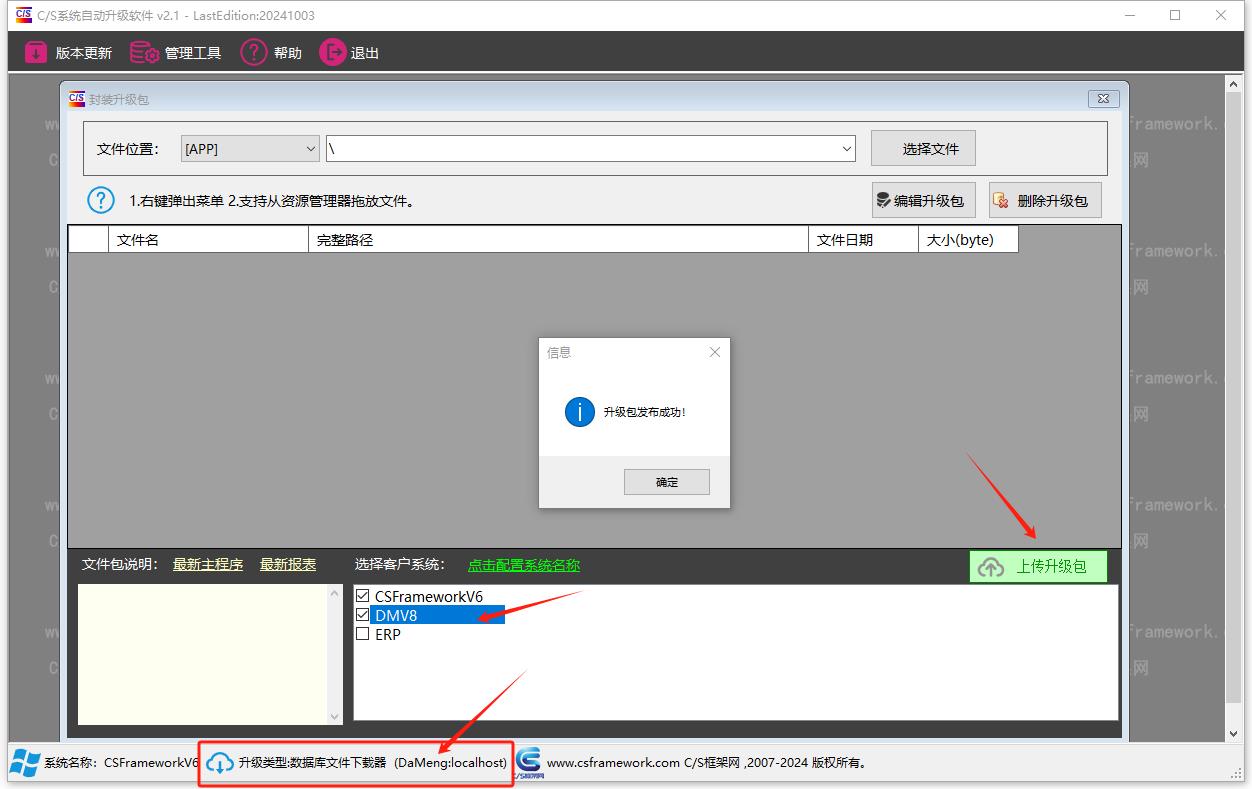Uncheck the DMV8 checkbox
Image resolution: width=1252 pixels, height=789 pixels.
tap(363, 615)
